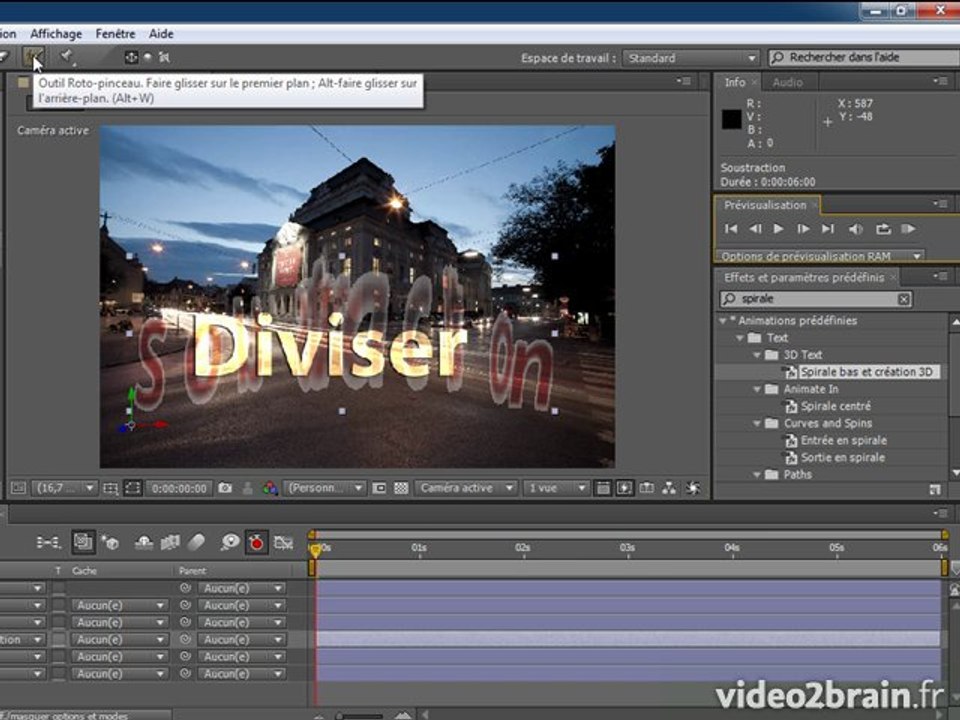Toggle the Draft 3D button in the timeline
The width and height of the screenshot is (960, 720).
pos(110,542)
